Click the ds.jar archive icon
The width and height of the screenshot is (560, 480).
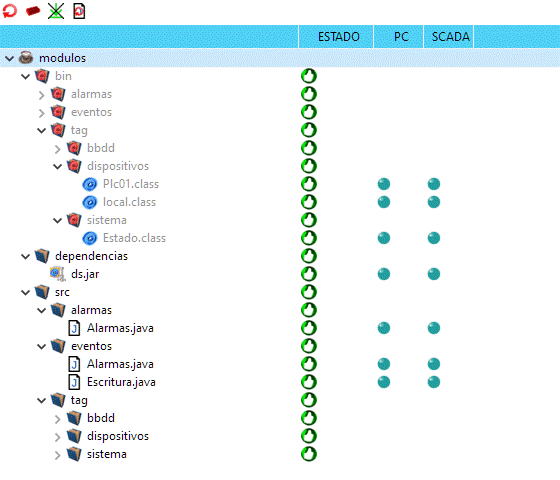tap(58, 274)
